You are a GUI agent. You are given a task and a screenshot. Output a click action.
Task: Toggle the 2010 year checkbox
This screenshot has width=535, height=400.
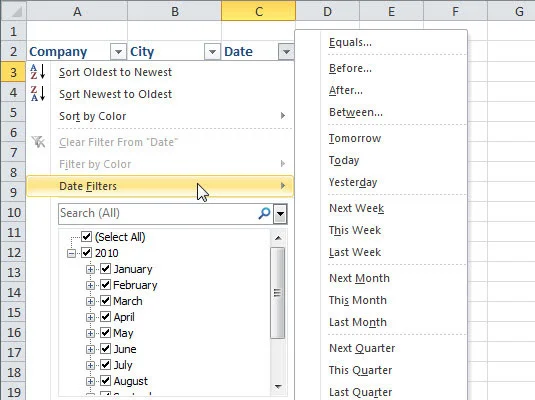(87, 253)
